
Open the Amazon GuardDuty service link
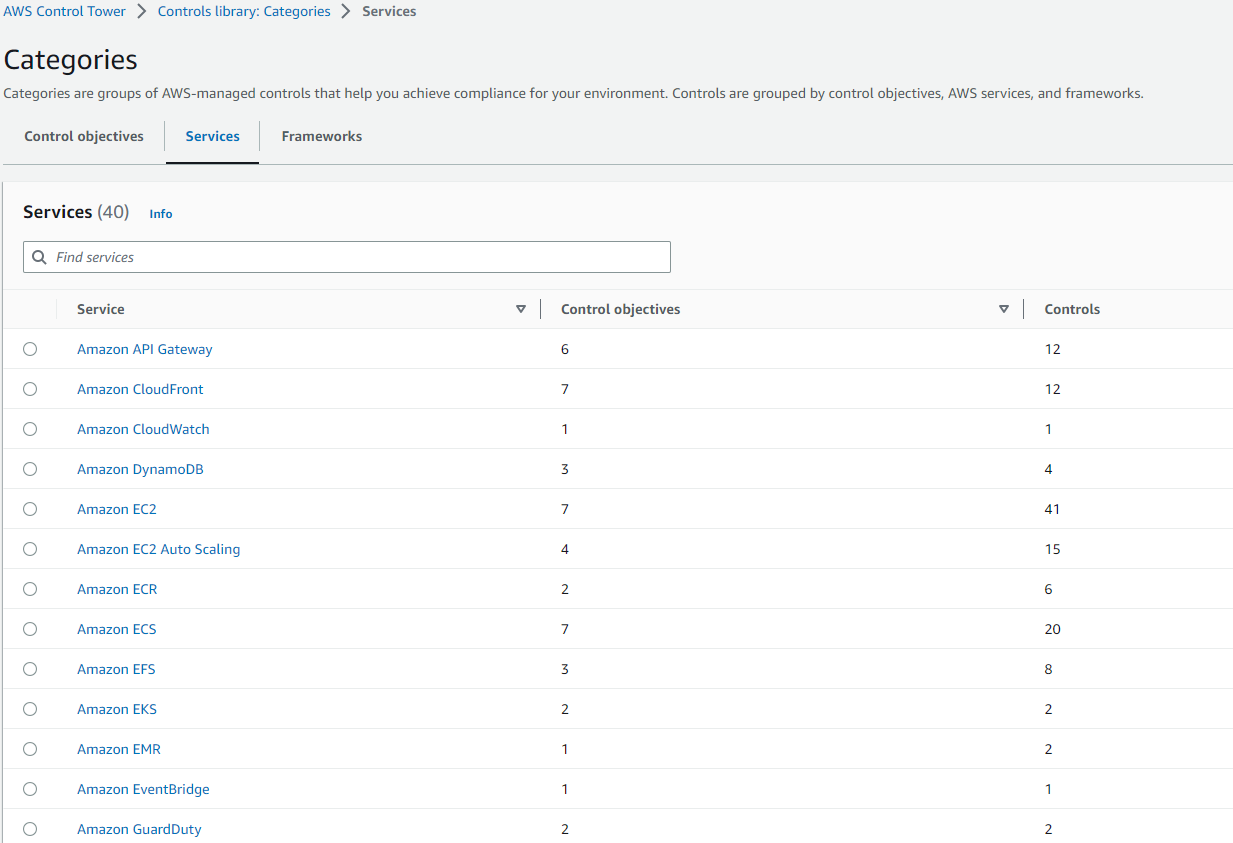pyautogui.click(x=139, y=829)
